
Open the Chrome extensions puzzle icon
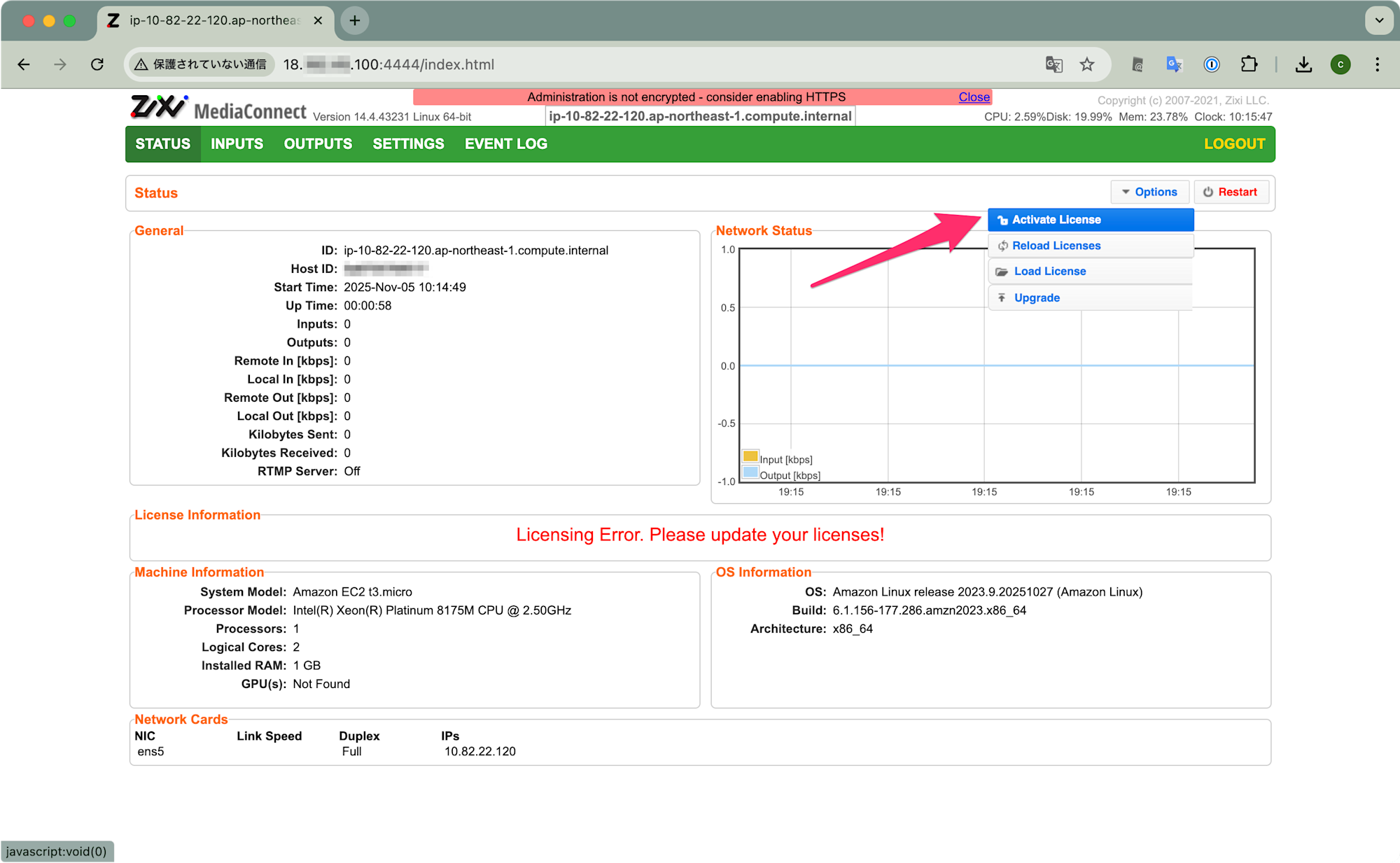point(1249,64)
